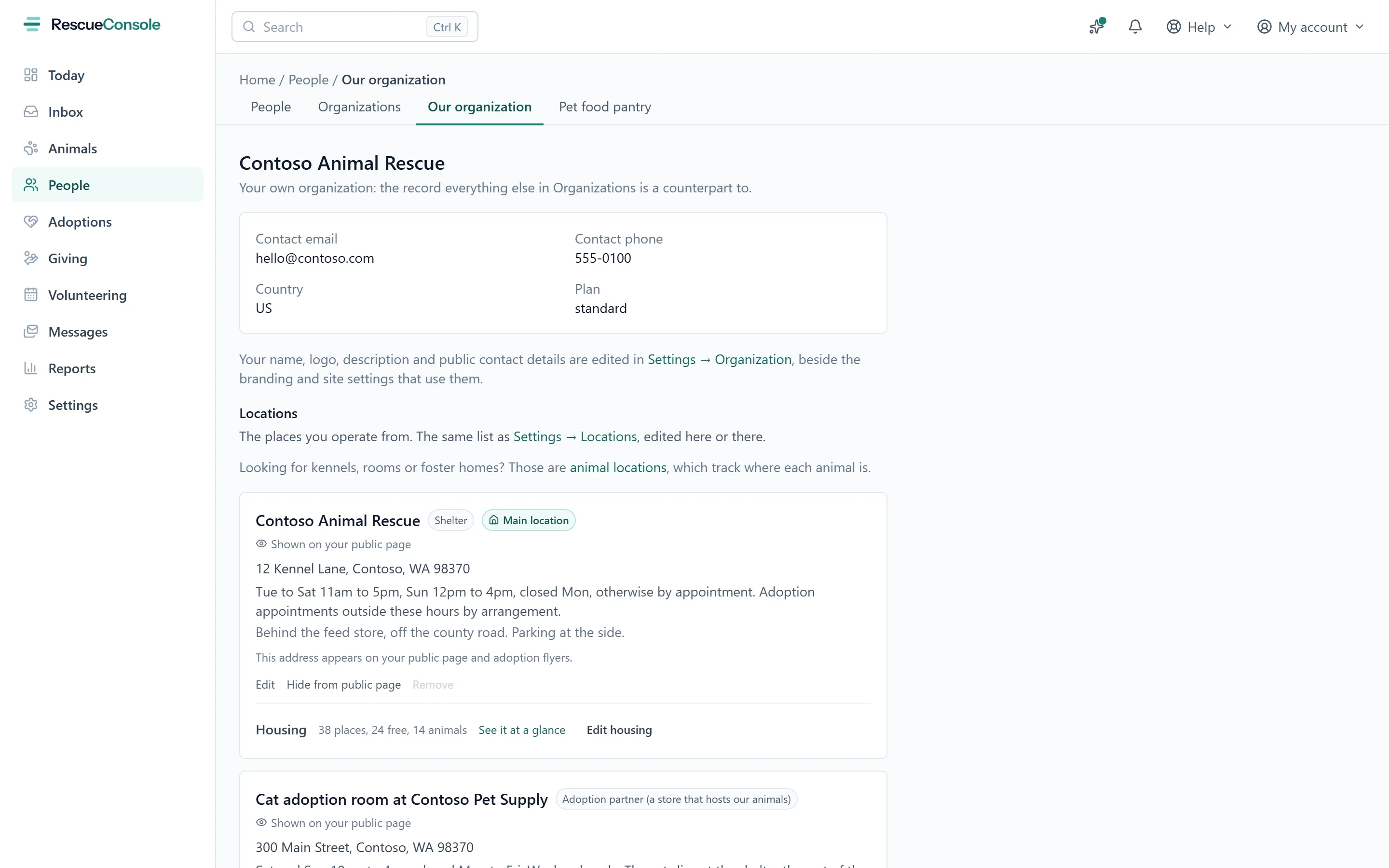Open the Reports chart icon
This screenshot has height=868, width=1389.
click(x=31, y=368)
